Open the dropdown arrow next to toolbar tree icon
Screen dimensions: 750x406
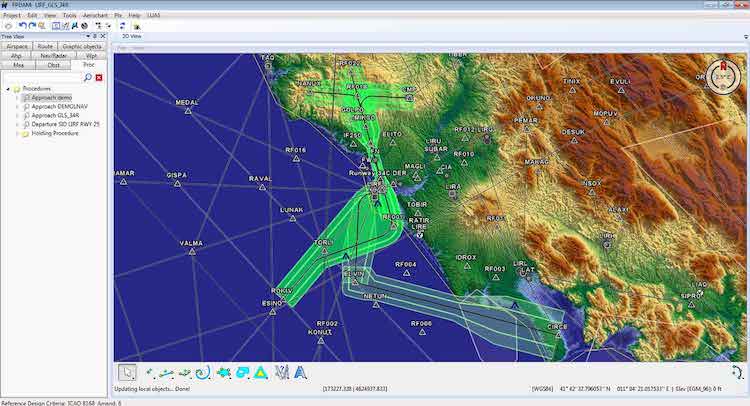click(109, 26)
